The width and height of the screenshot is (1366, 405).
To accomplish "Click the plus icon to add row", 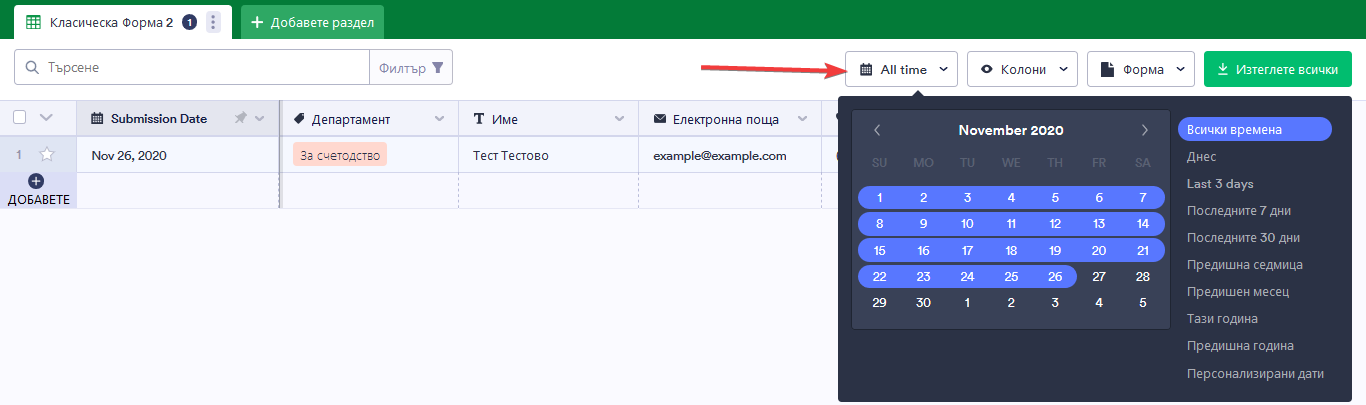I will click(x=37, y=182).
